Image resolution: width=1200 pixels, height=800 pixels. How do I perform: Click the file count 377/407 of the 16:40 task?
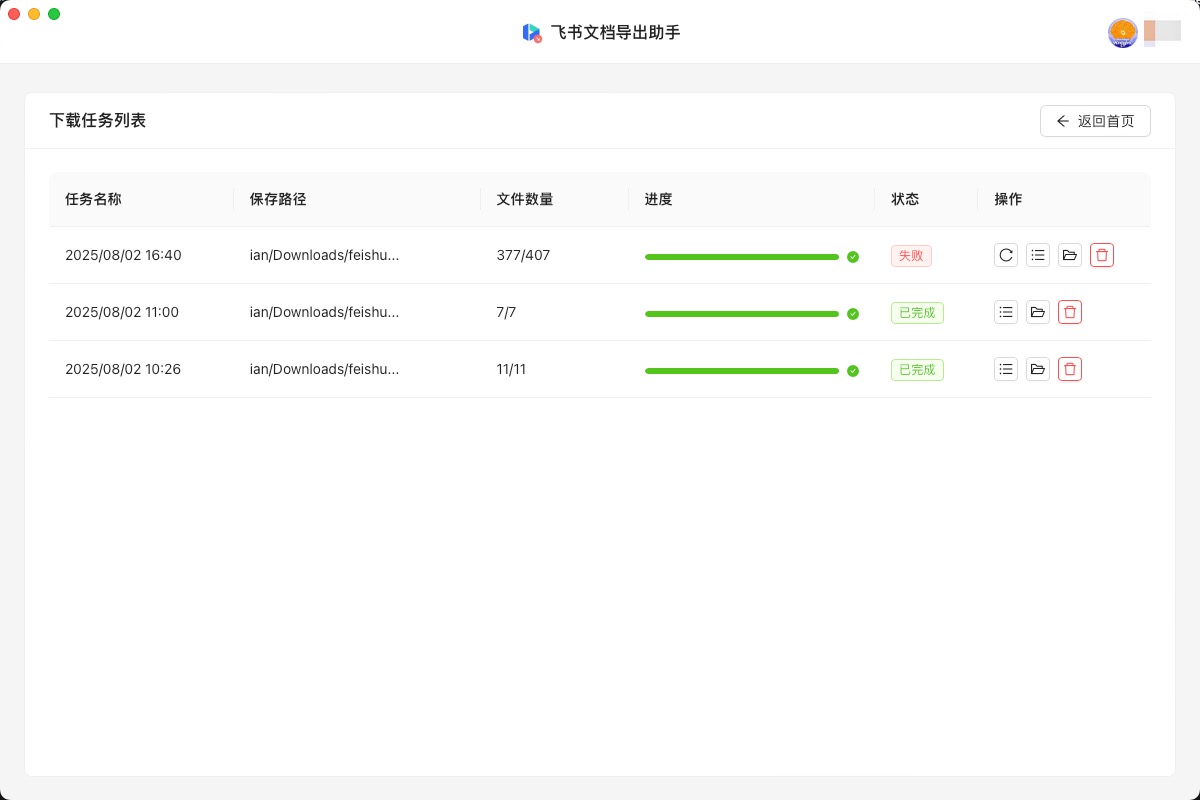(522, 255)
